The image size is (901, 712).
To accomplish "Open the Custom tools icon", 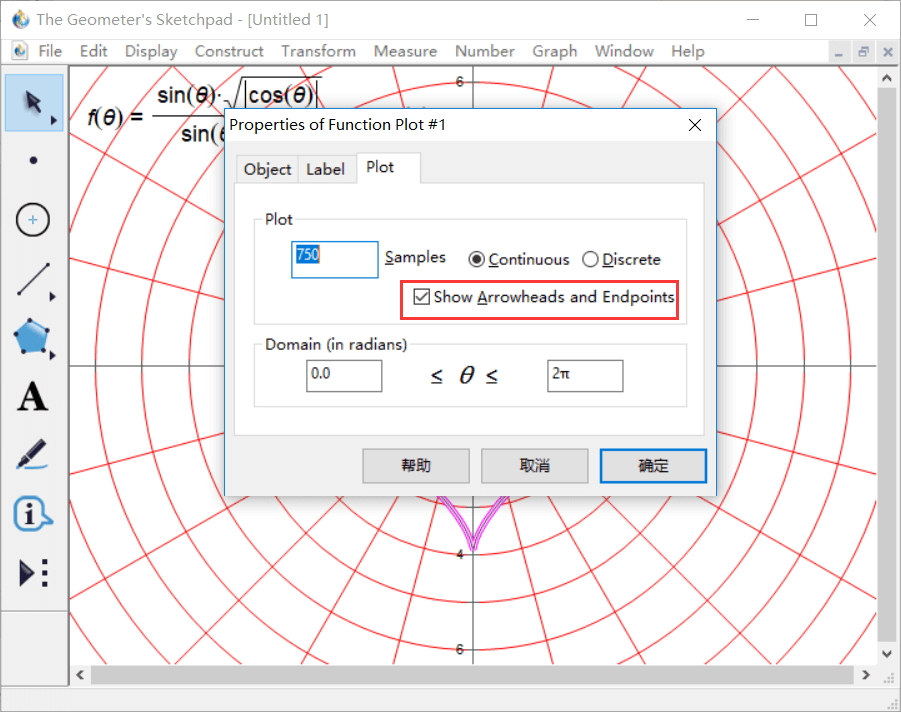I will pos(33,573).
